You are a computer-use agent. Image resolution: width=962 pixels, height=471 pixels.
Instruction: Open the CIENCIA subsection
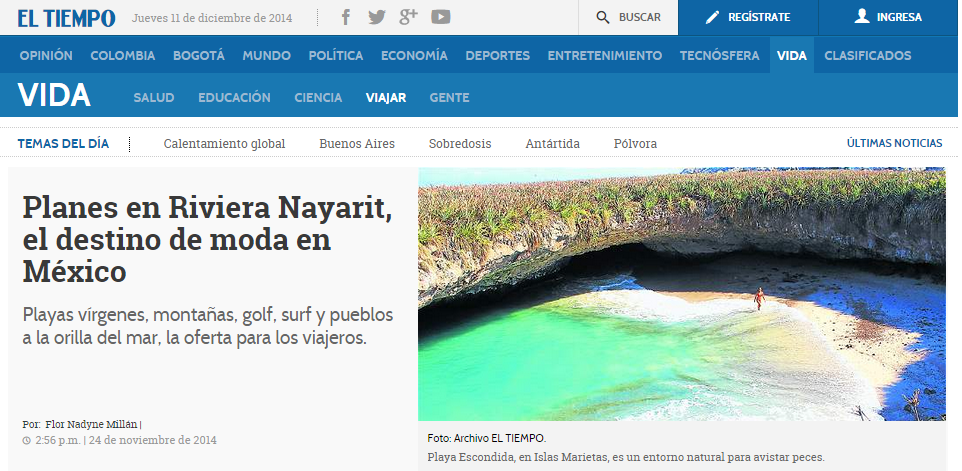[x=318, y=98]
